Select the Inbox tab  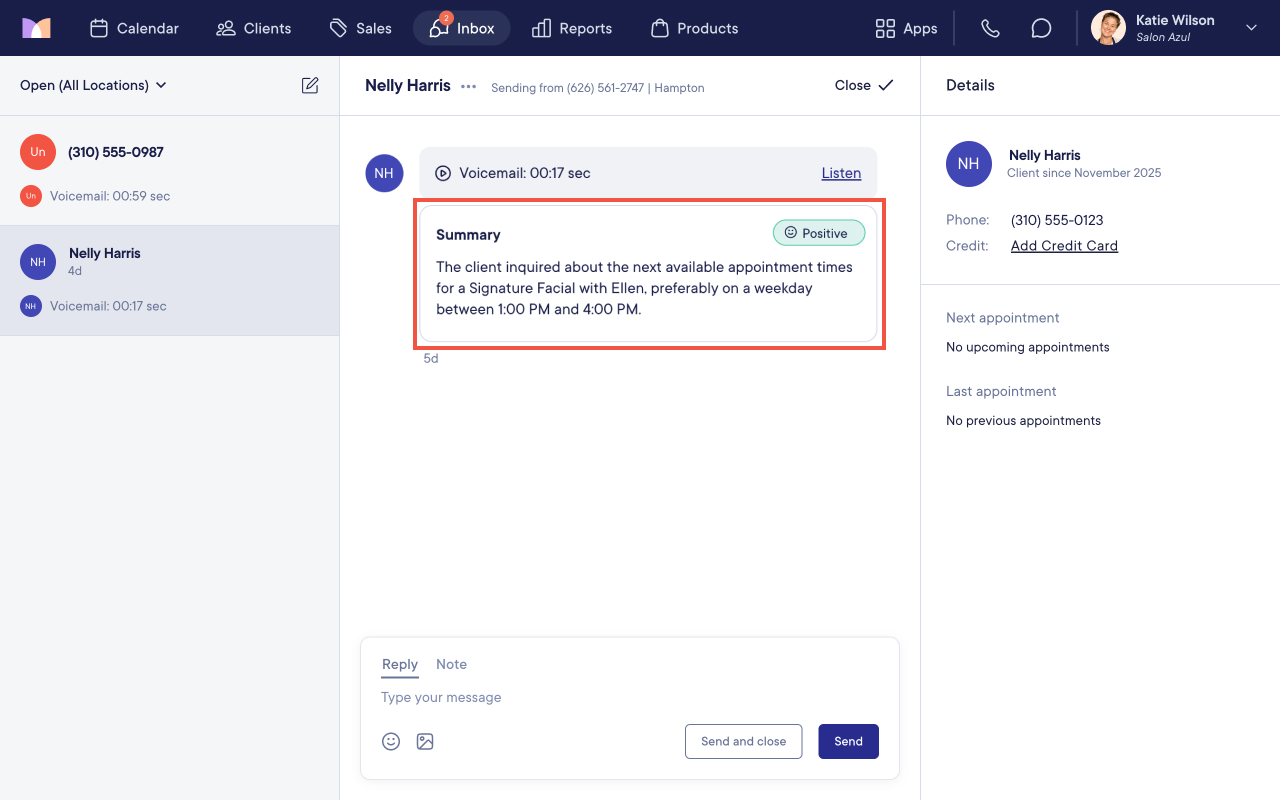462,28
